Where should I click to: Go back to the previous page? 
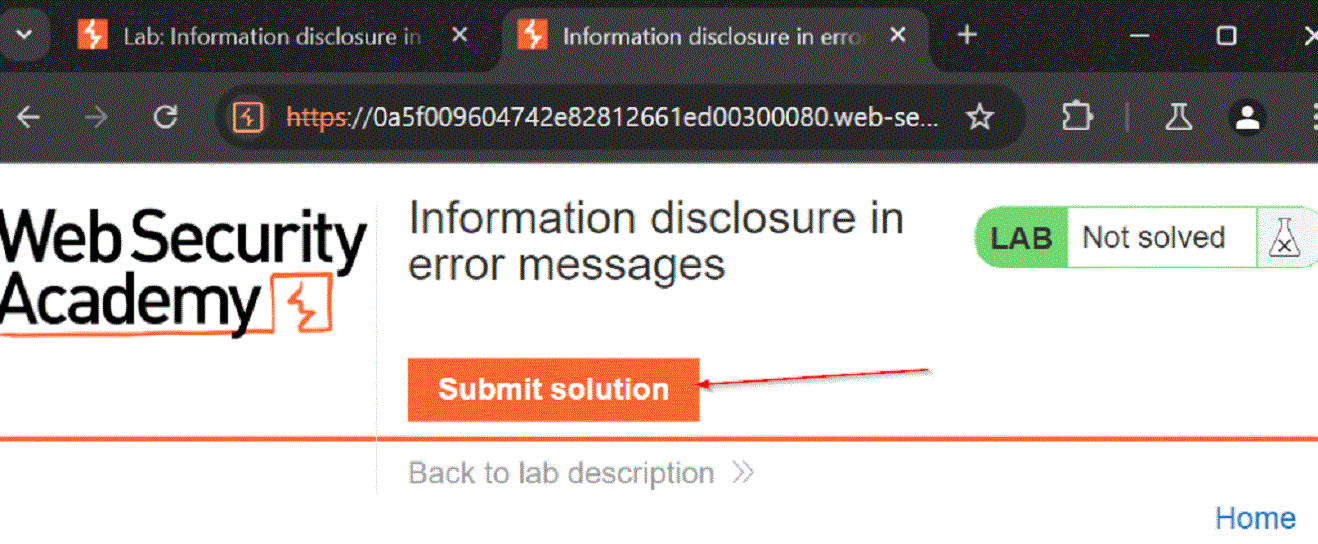(x=28, y=118)
